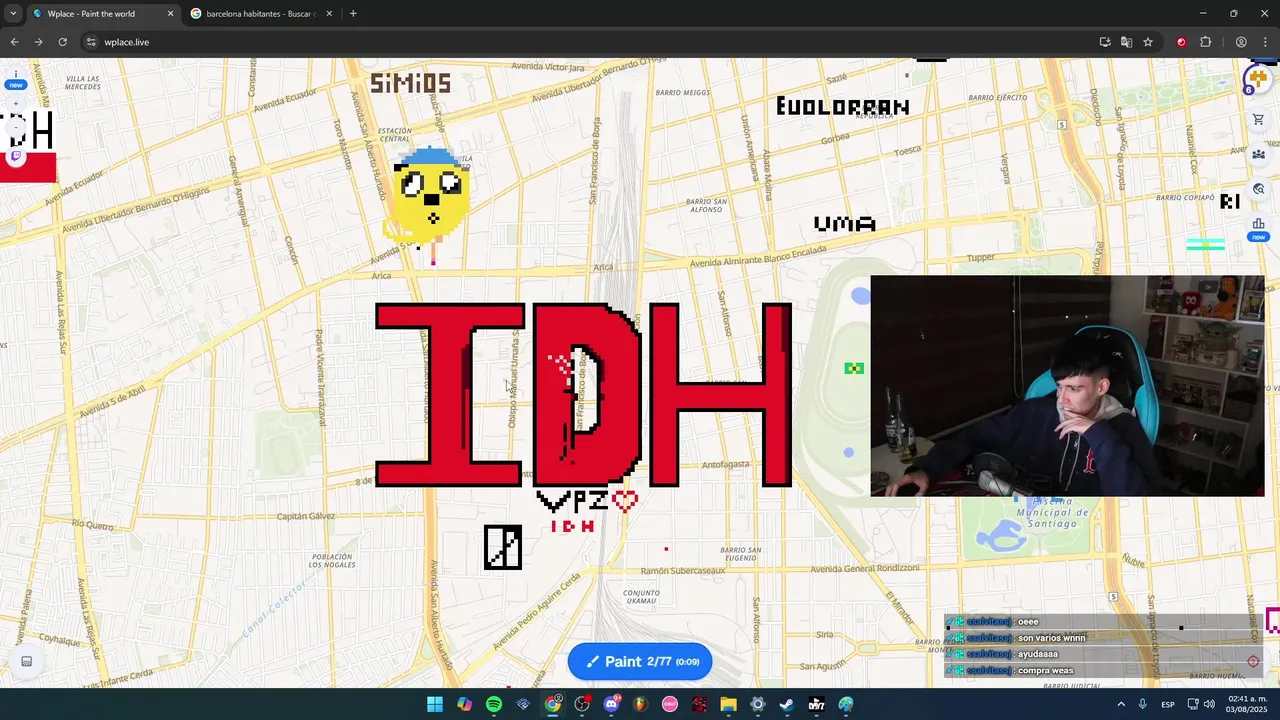The image size is (1280, 720).
Task: Close the barcelona habitantes tab
Action: point(330,14)
